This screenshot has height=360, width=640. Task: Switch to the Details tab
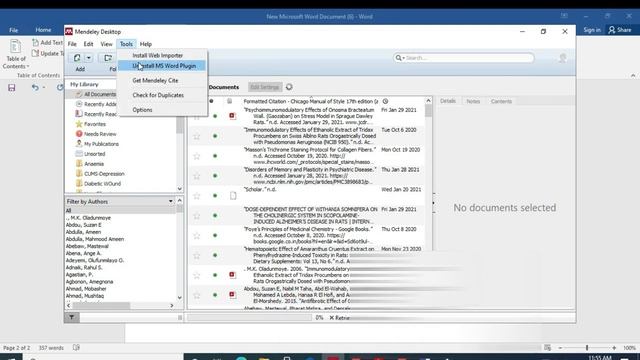(x=448, y=101)
